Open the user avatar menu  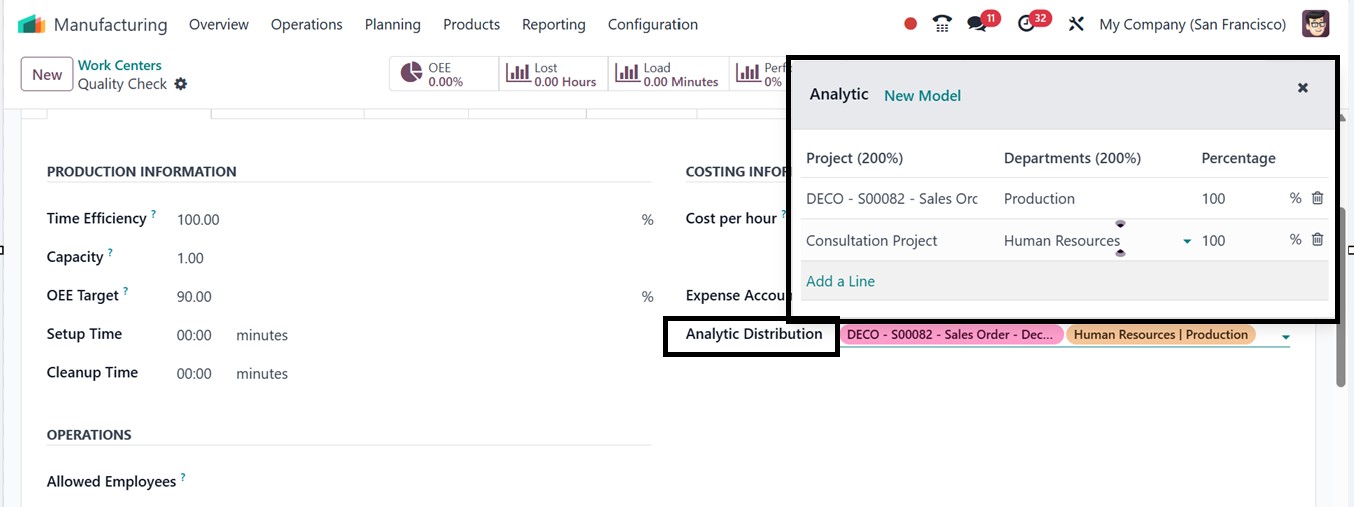coord(1315,24)
